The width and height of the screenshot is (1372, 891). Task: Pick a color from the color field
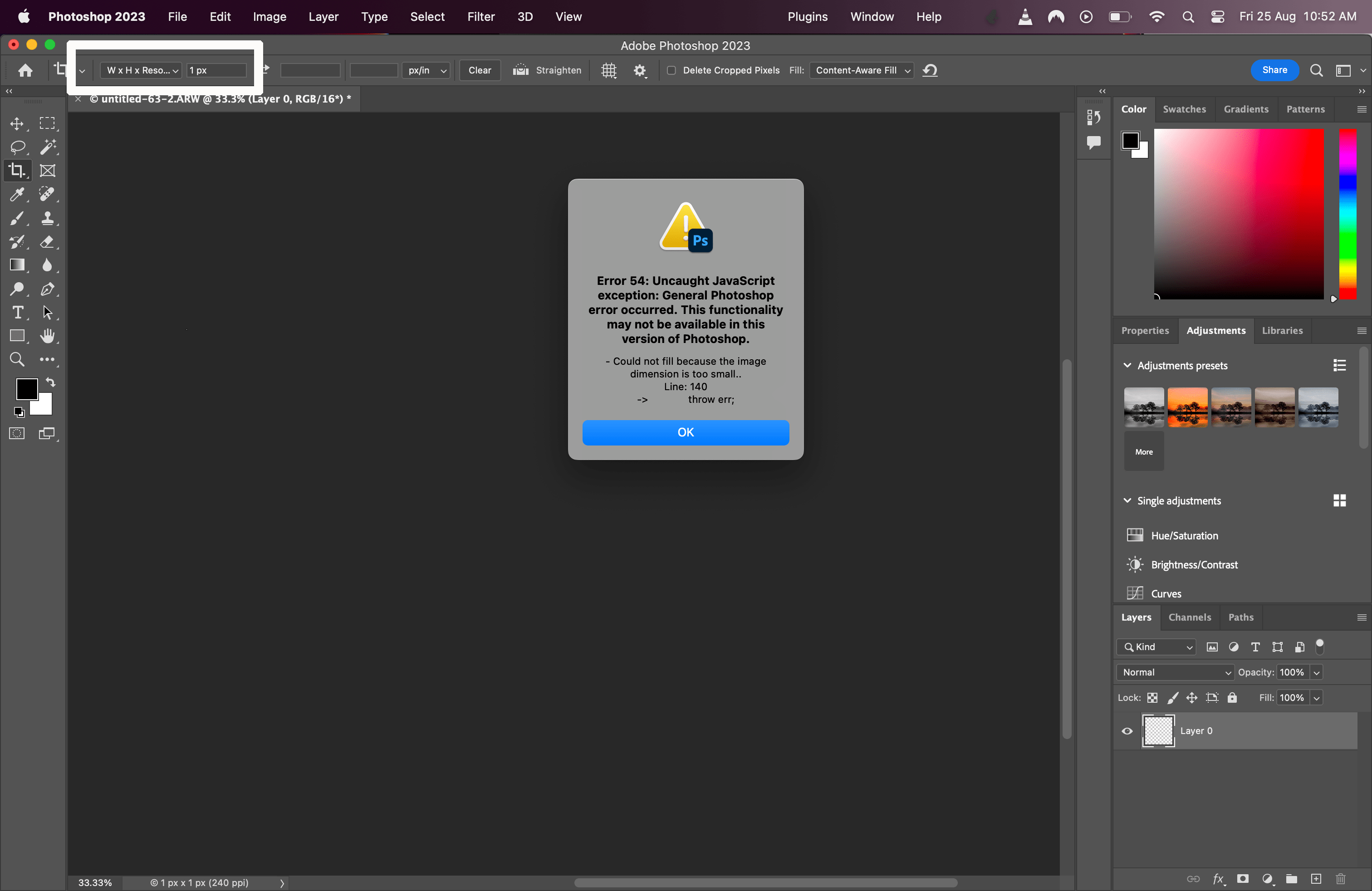coord(1238,215)
